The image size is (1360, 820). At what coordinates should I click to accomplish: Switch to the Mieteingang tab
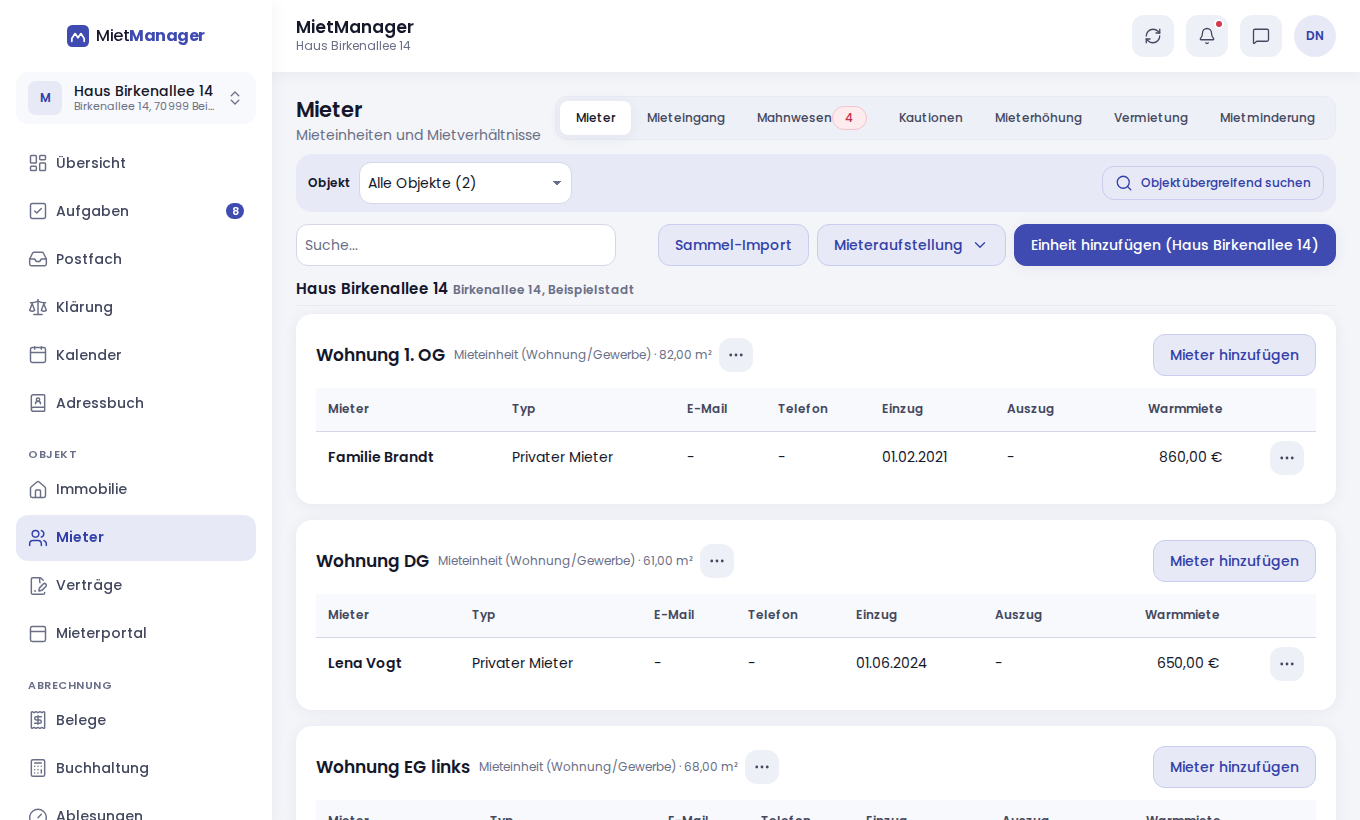(x=686, y=118)
